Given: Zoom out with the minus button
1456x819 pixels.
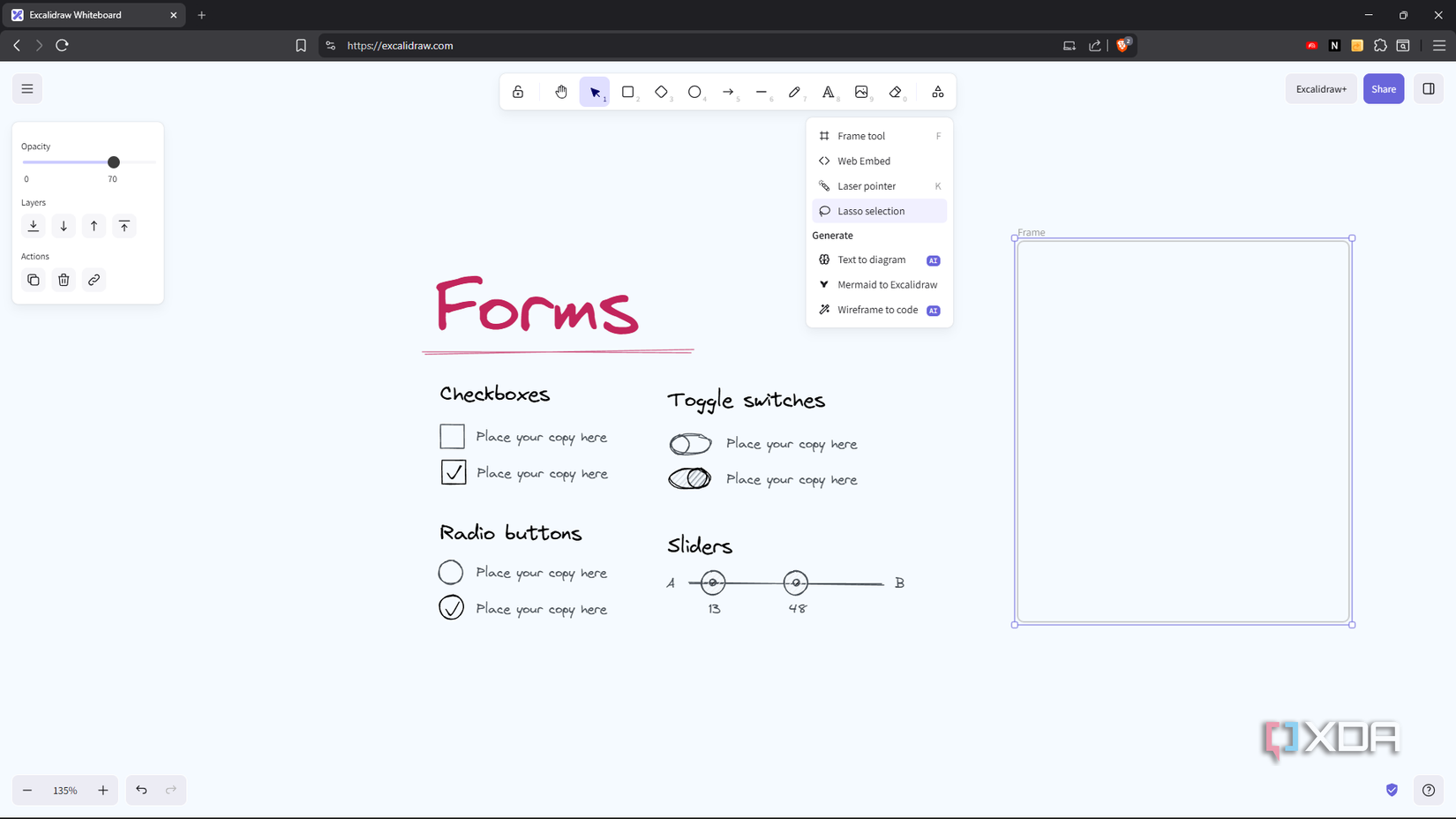Looking at the screenshot, I should [27, 790].
